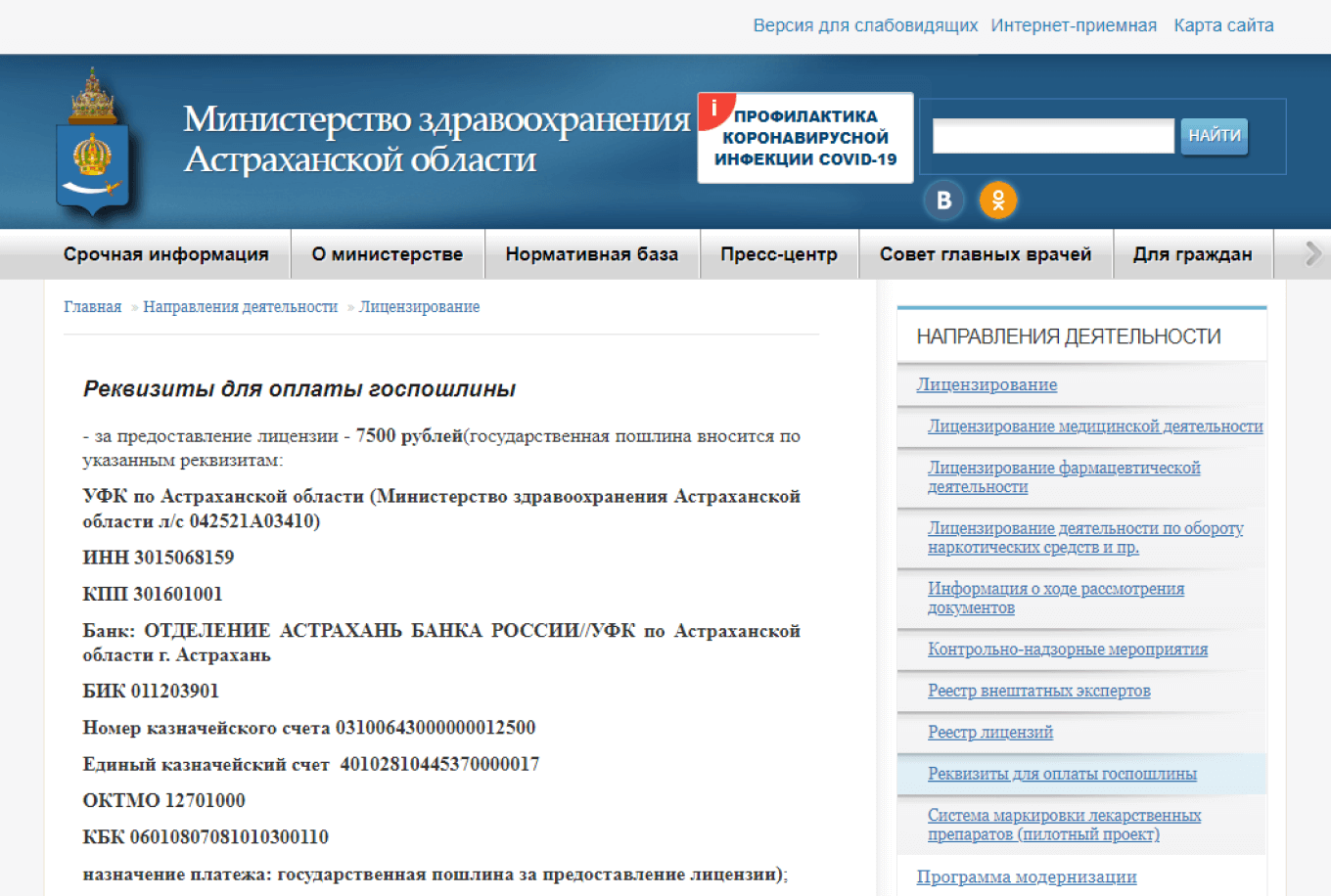Viewport: 1331px width, 896px height.
Task: Open Реестр лицензий link
Action: pyautogui.click(x=990, y=732)
